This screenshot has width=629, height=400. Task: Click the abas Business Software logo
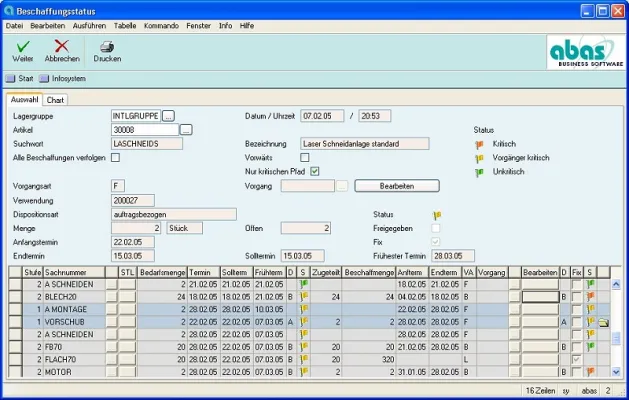pos(585,52)
